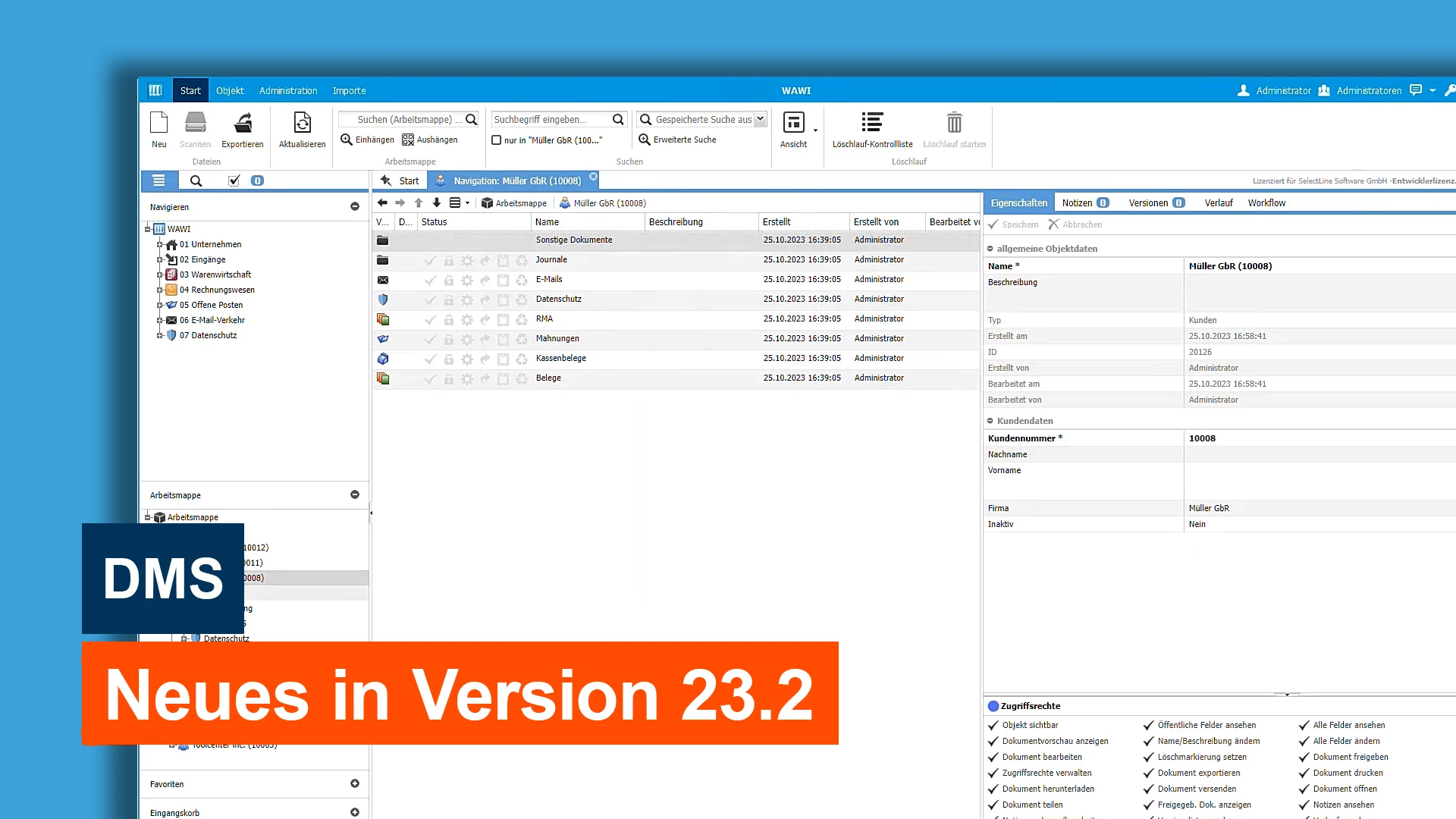Open the Ansicht view layout button
This screenshot has width=1456, height=819.
pos(793,124)
